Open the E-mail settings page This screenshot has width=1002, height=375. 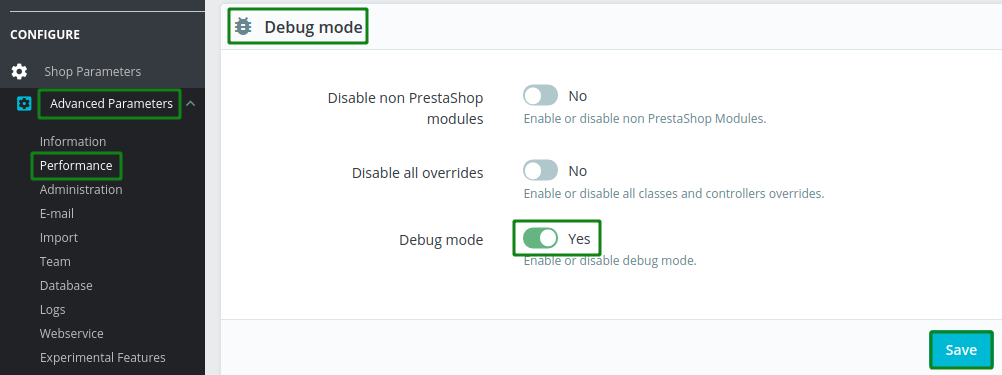pyautogui.click(x=57, y=213)
